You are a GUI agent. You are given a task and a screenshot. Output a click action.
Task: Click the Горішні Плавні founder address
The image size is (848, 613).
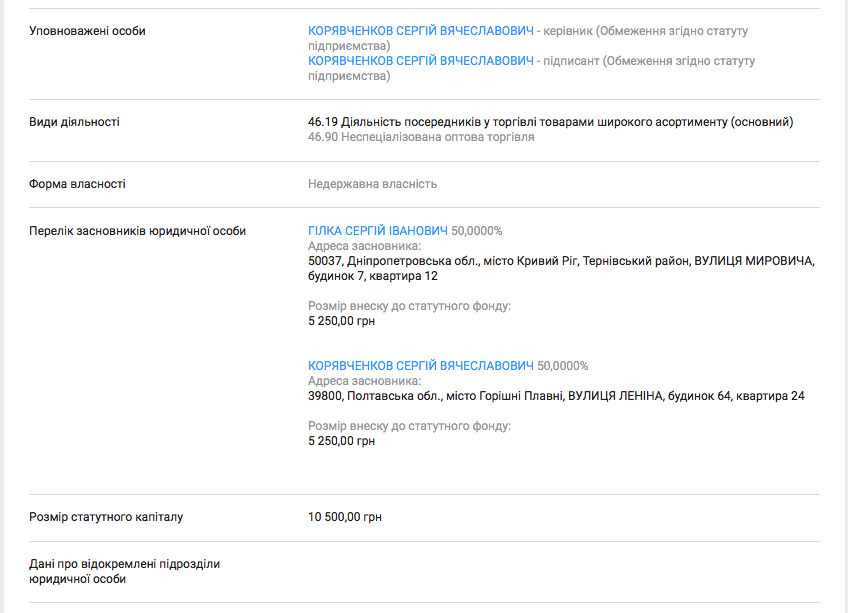pyautogui.click(x=556, y=396)
